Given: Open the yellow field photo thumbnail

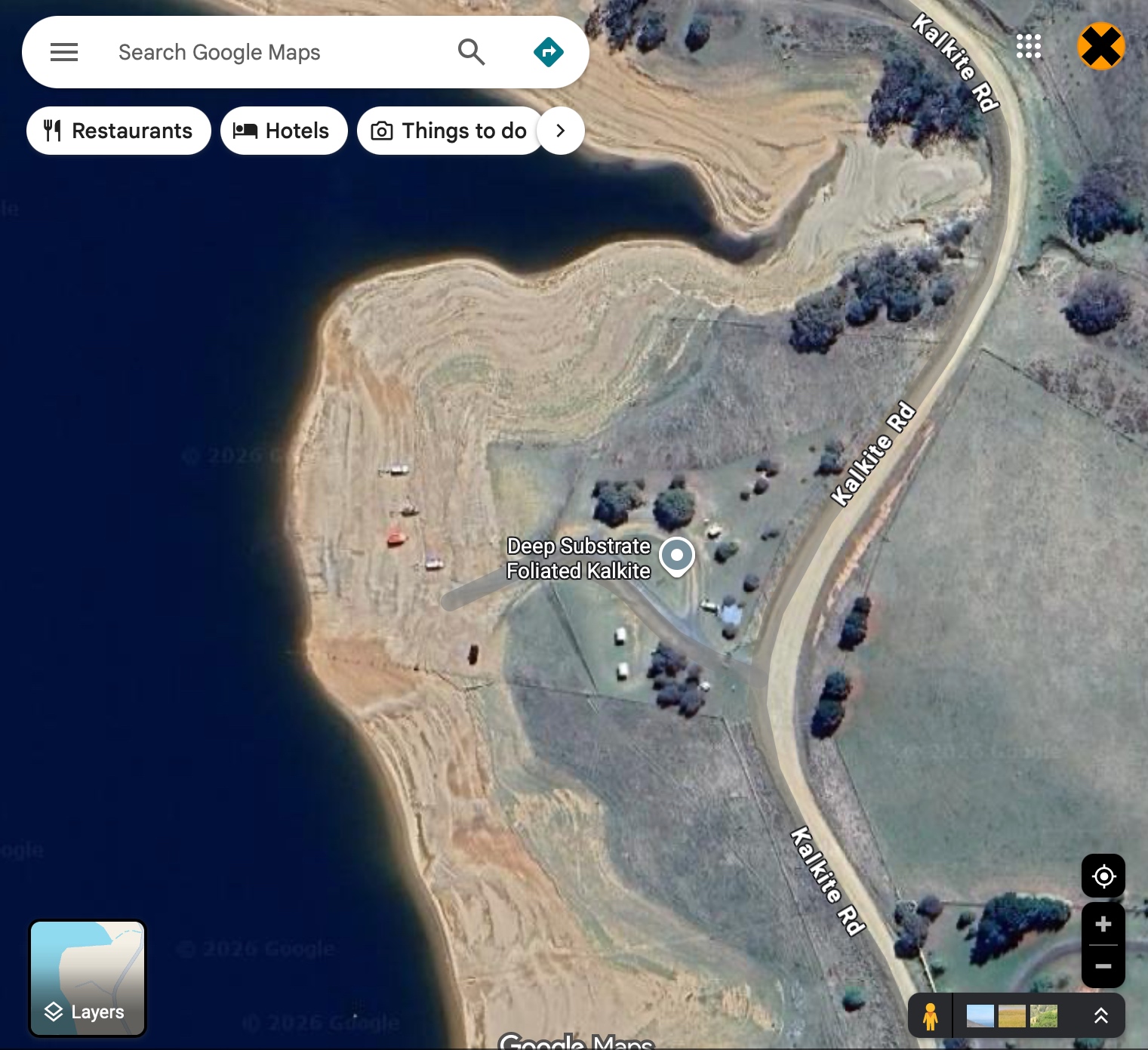Looking at the screenshot, I should coord(1011,1016).
